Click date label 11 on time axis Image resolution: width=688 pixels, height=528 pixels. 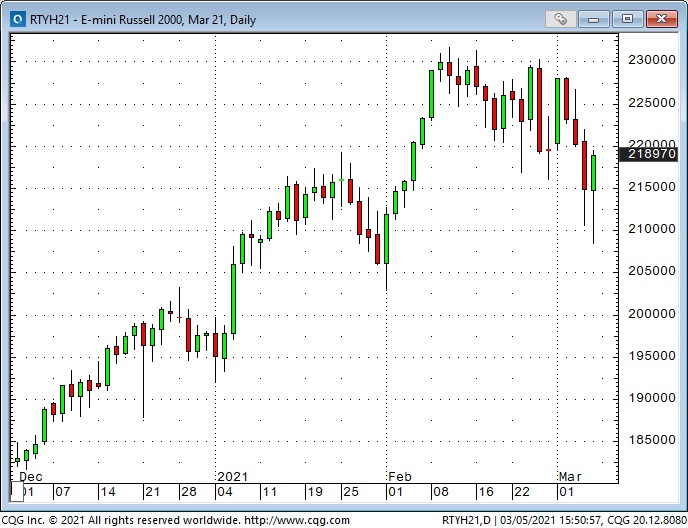tap(269, 492)
